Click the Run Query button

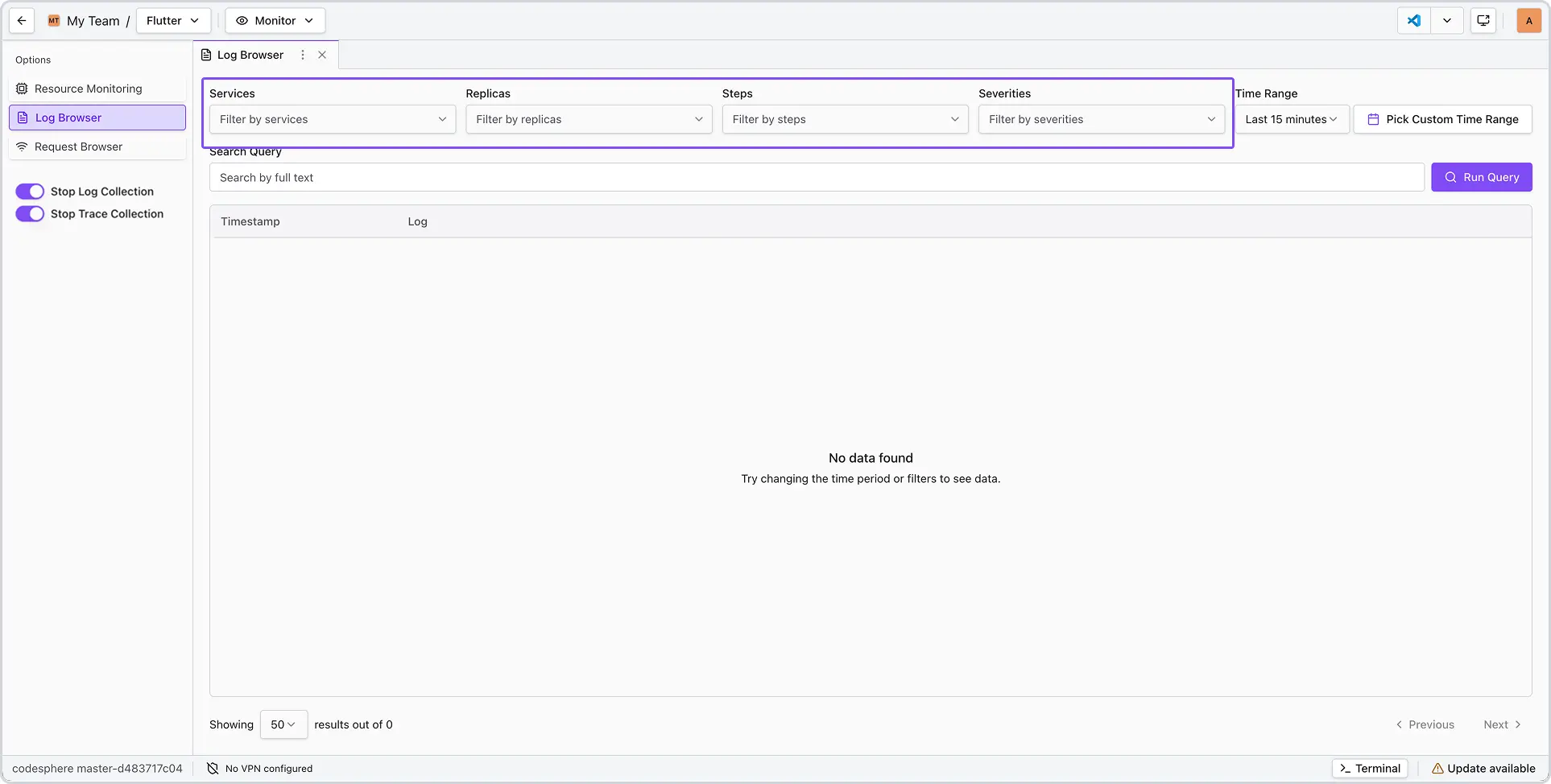(1481, 177)
